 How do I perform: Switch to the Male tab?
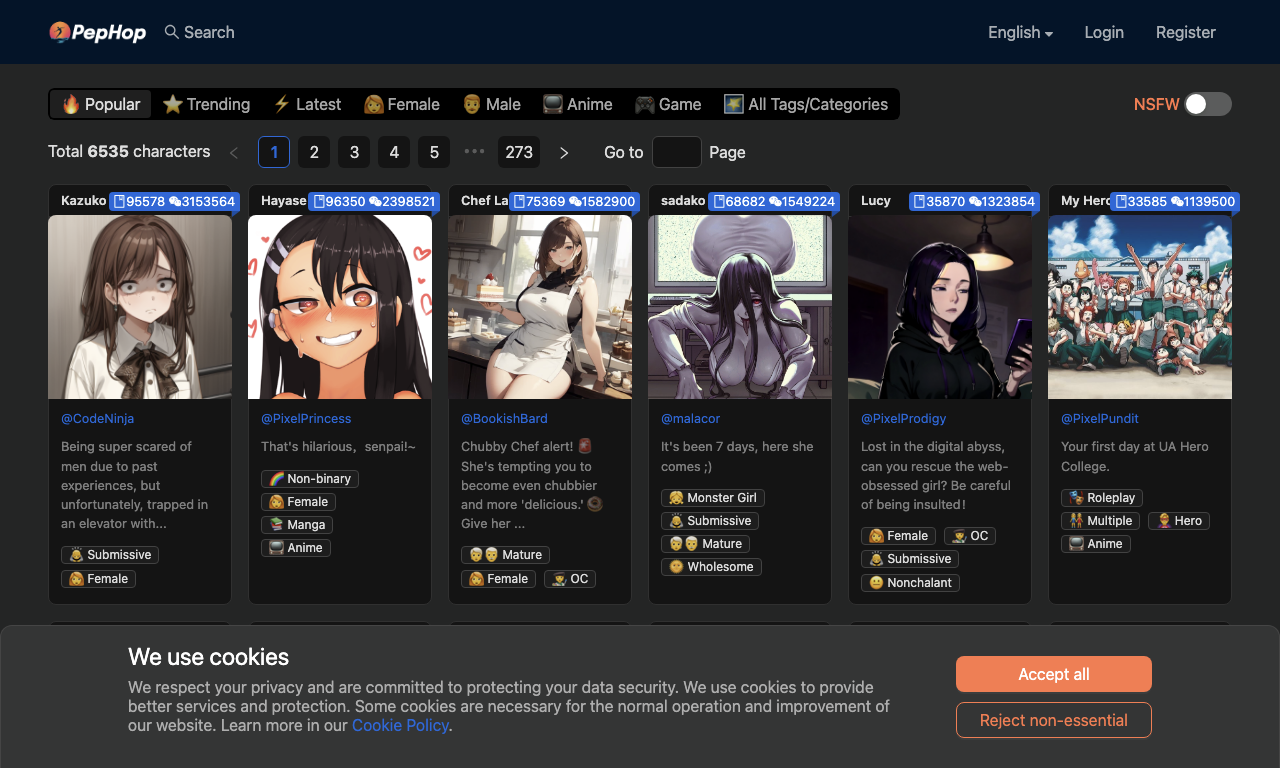point(491,104)
